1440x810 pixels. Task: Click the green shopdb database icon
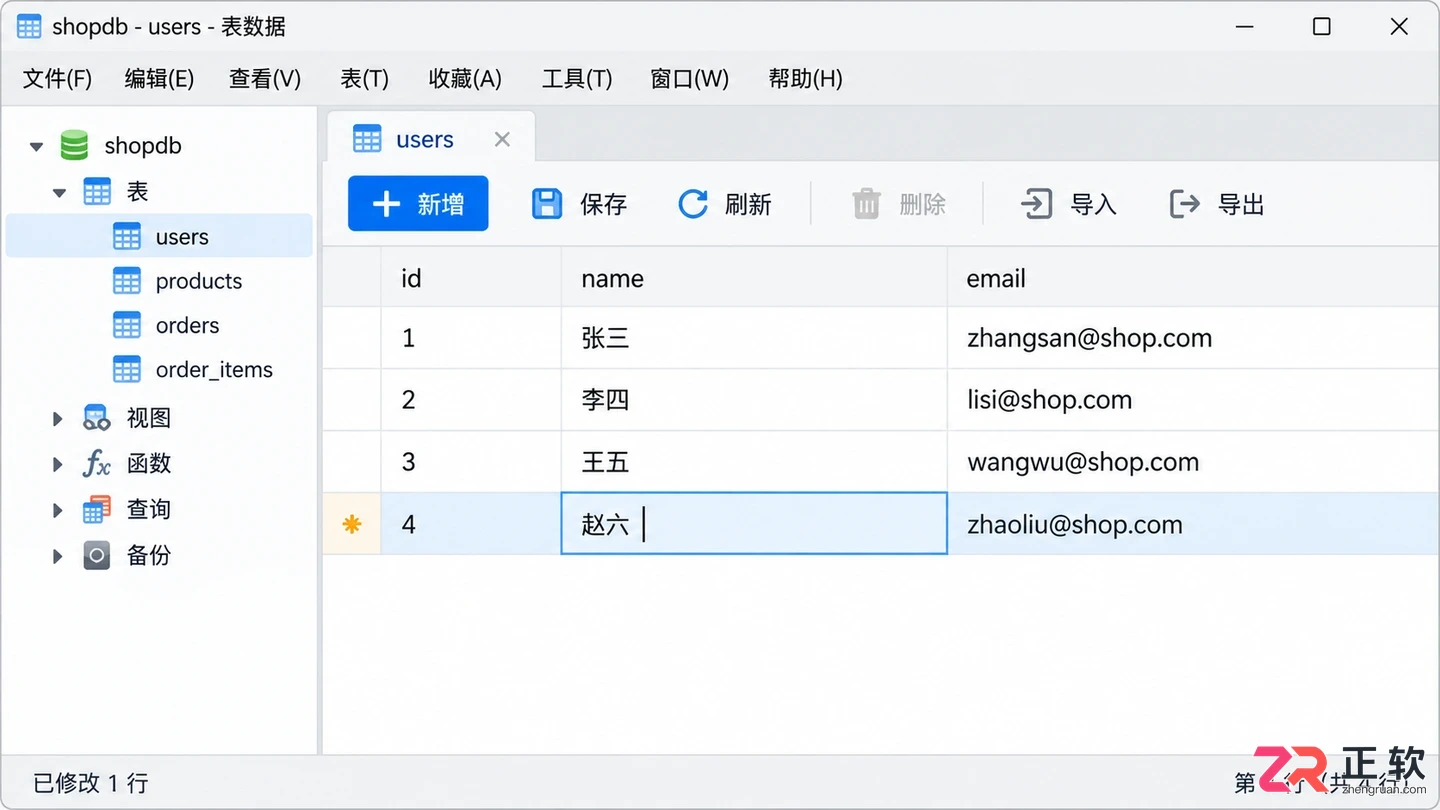pyautogui.click(x=74, y=145)
